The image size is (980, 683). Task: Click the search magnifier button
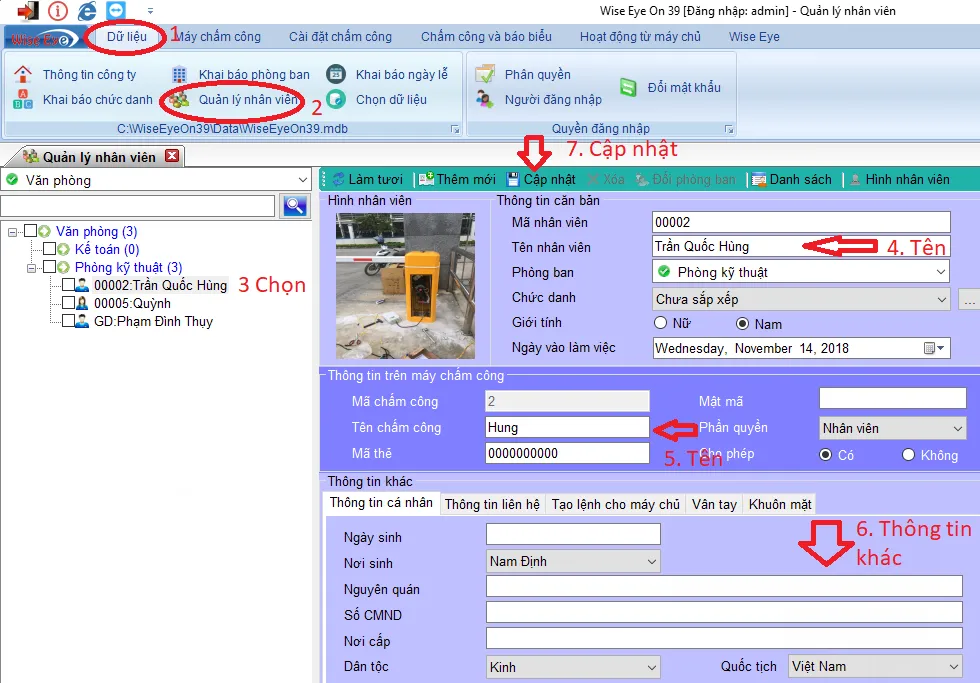[x=295, y=206]
